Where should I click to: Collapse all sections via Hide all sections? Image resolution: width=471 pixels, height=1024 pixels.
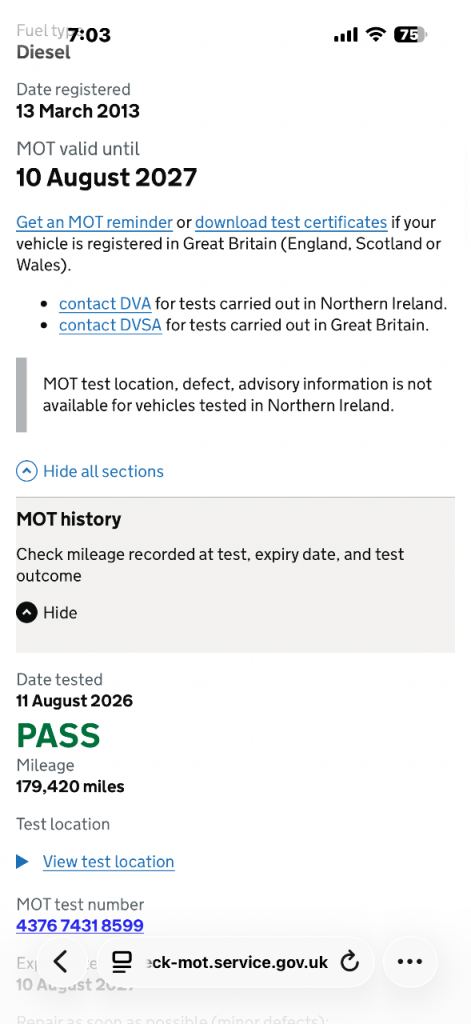(x=103, y=471)
